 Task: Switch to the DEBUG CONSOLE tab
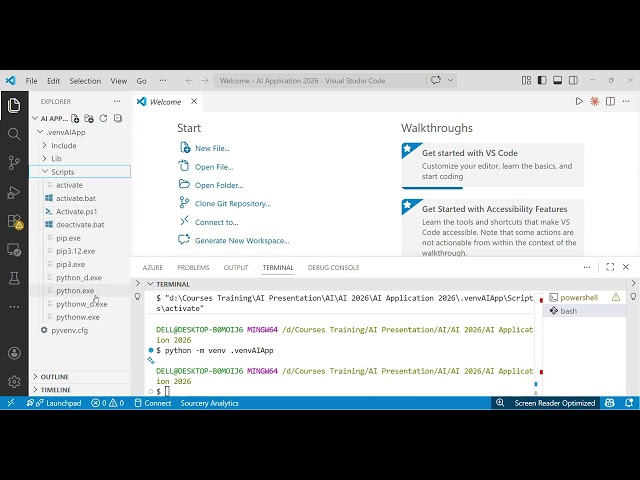coord(333,268)
